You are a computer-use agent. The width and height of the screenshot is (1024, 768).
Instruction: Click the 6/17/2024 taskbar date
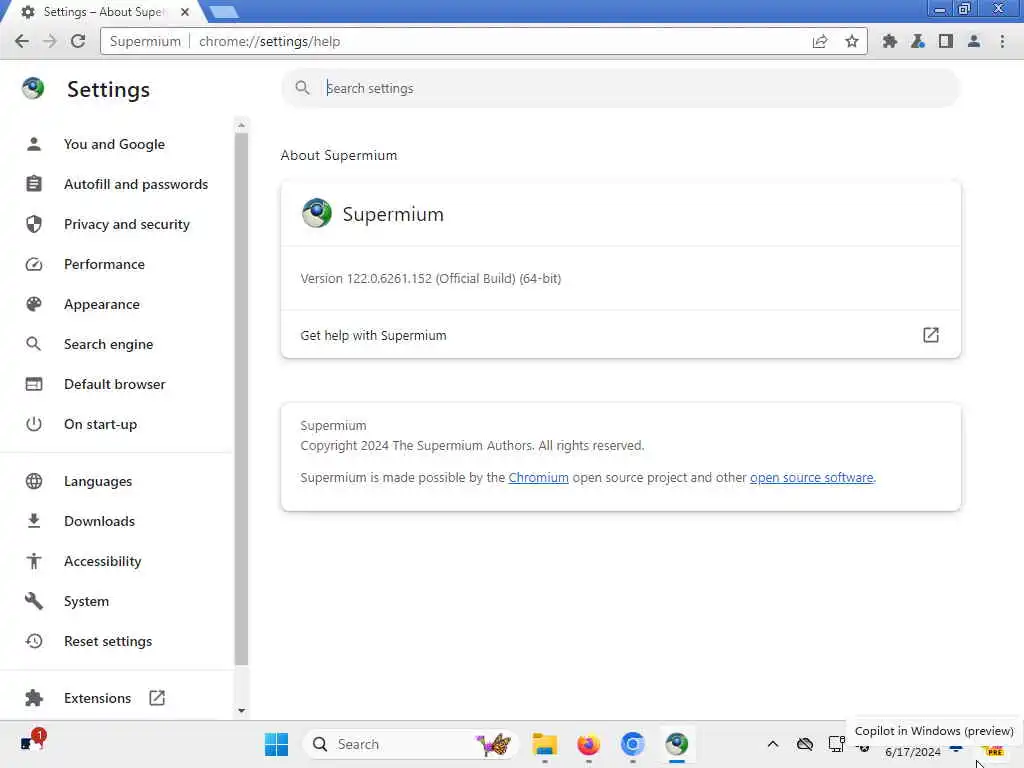point(912,752)
